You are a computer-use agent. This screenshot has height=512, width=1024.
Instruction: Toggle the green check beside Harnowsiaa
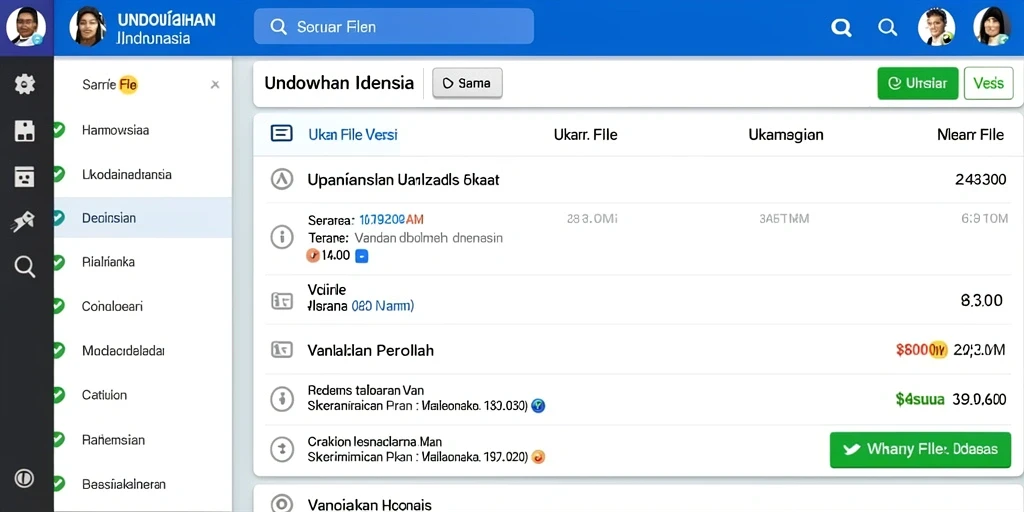(x=58, y=129)
